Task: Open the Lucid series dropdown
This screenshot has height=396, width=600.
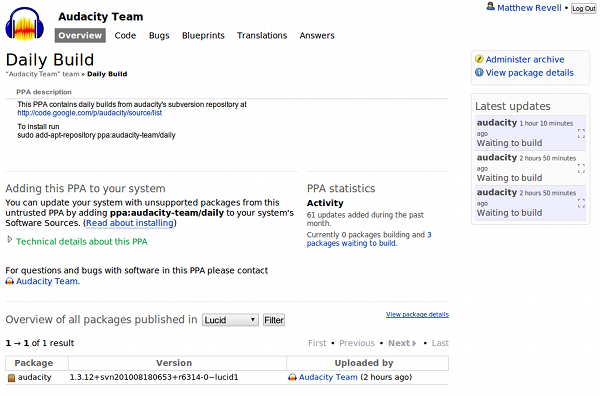Action: pos(230,320)
